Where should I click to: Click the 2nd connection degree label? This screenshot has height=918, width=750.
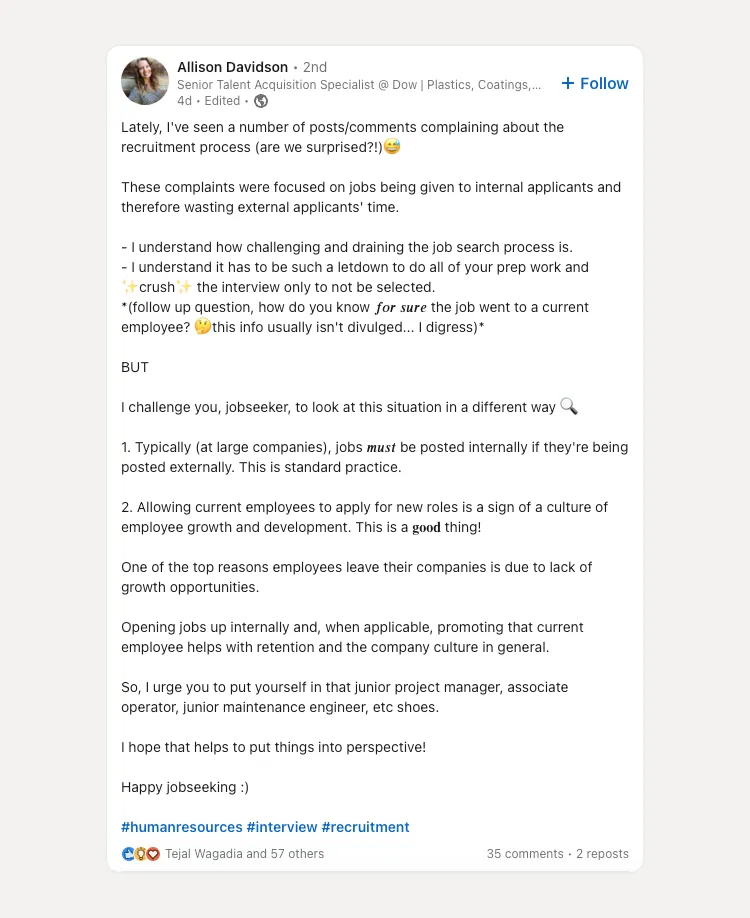pyautogui.click(x=314, y=67)
